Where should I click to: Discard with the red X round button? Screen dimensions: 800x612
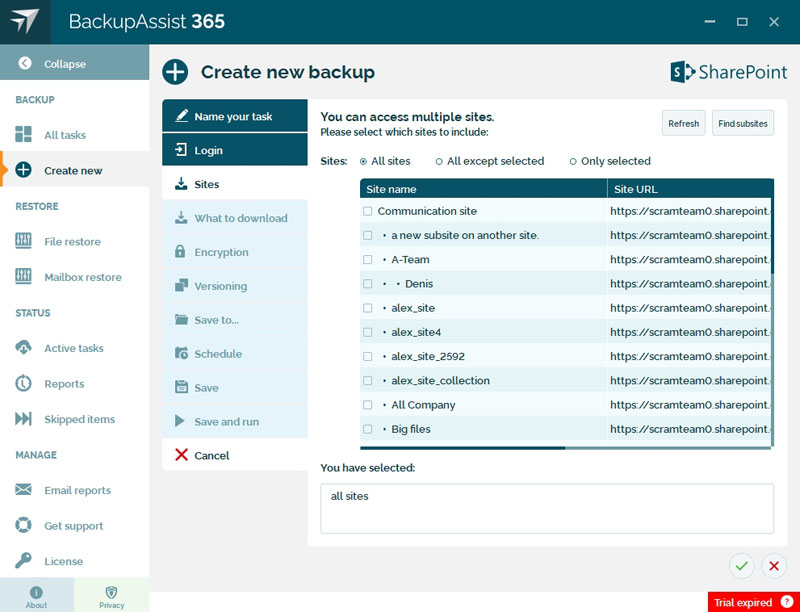[774, 566]
